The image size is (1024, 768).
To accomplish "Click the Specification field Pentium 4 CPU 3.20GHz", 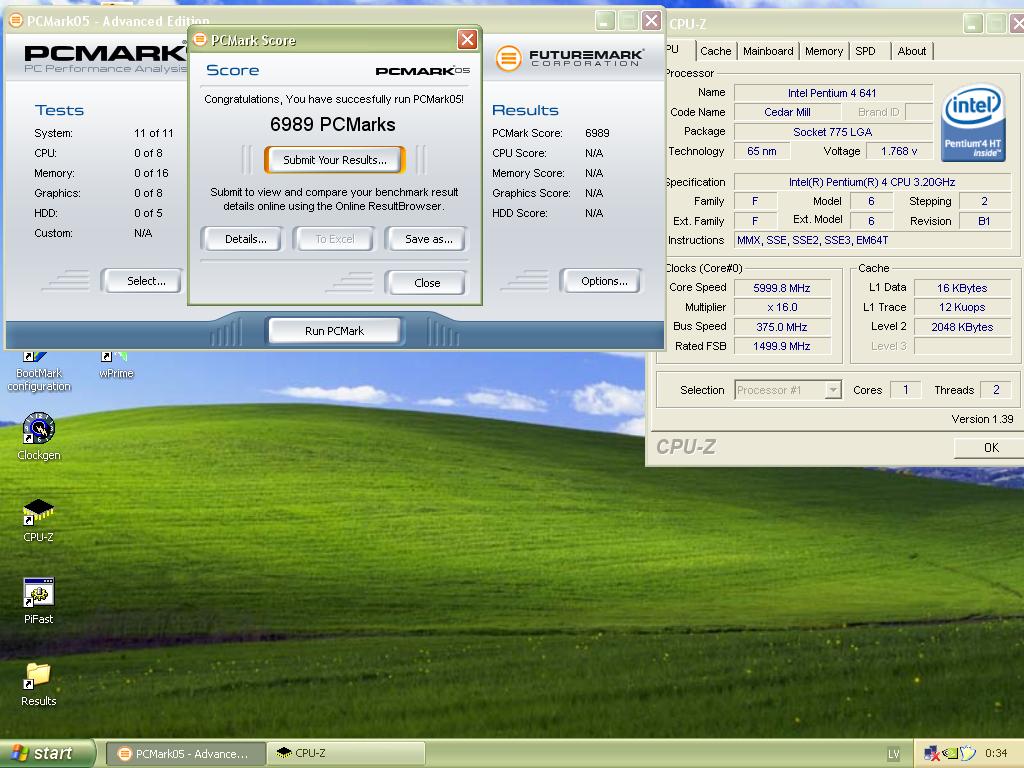I will (872, 182).
